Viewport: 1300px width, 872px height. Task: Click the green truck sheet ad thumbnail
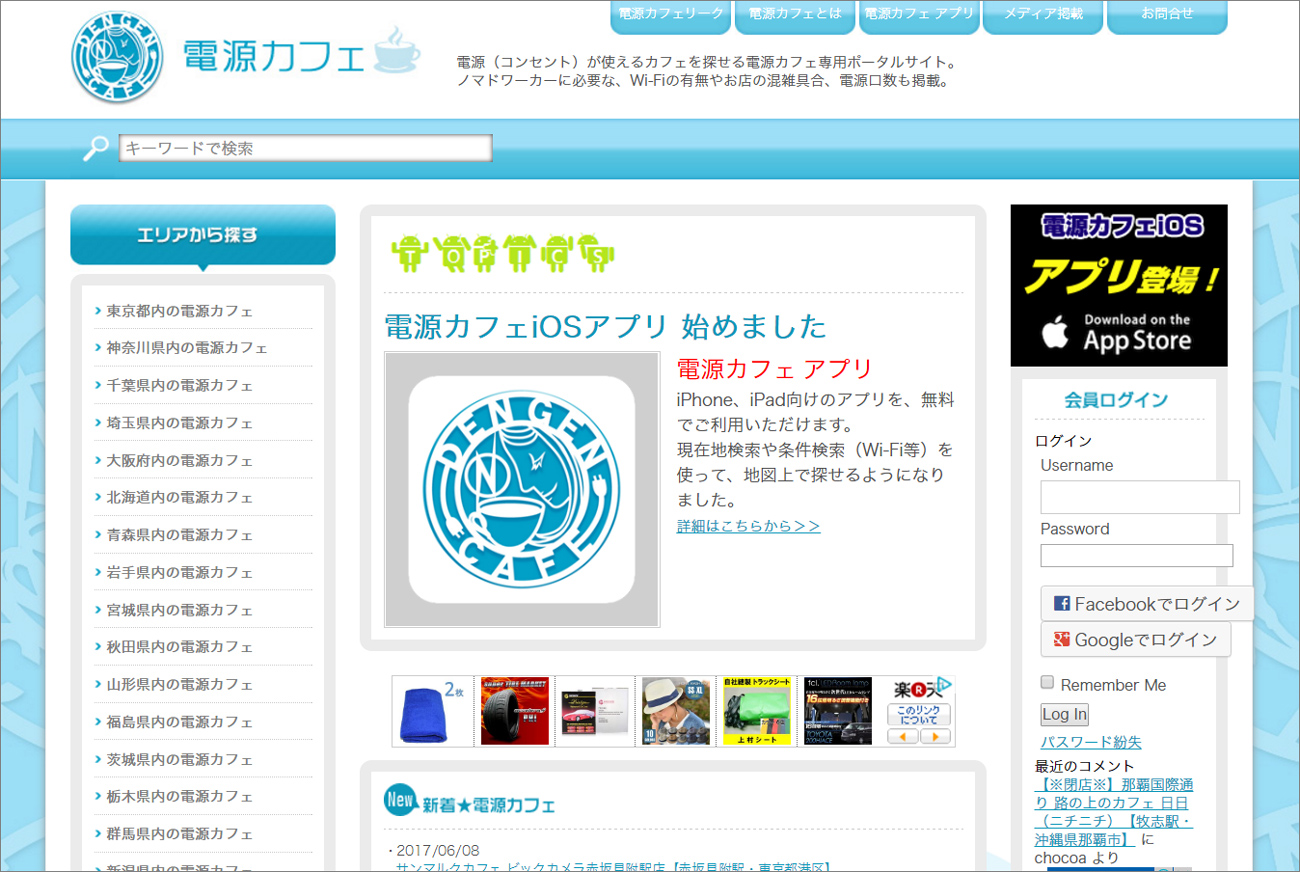point(757,711)
